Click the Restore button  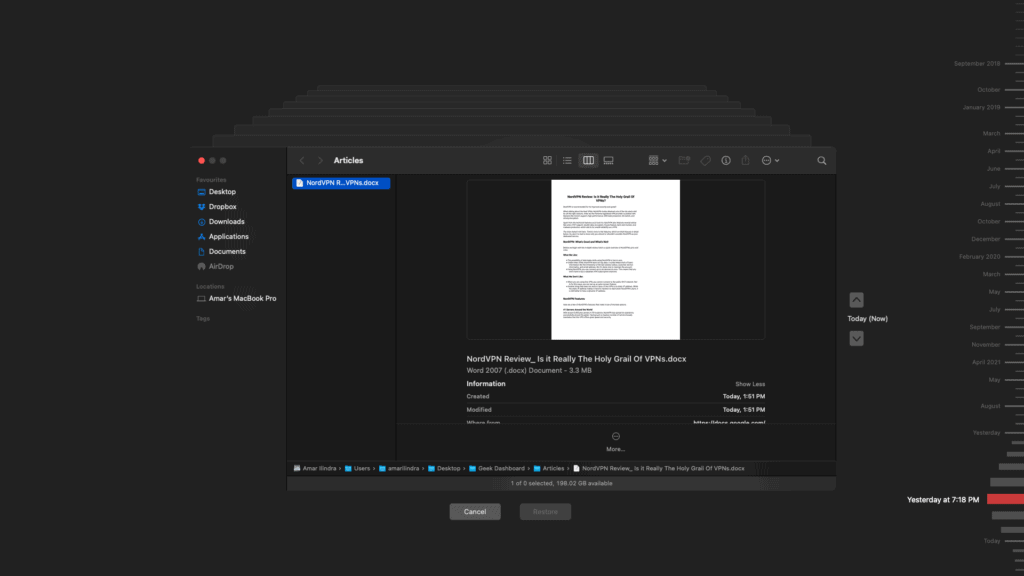coord(545,512)
